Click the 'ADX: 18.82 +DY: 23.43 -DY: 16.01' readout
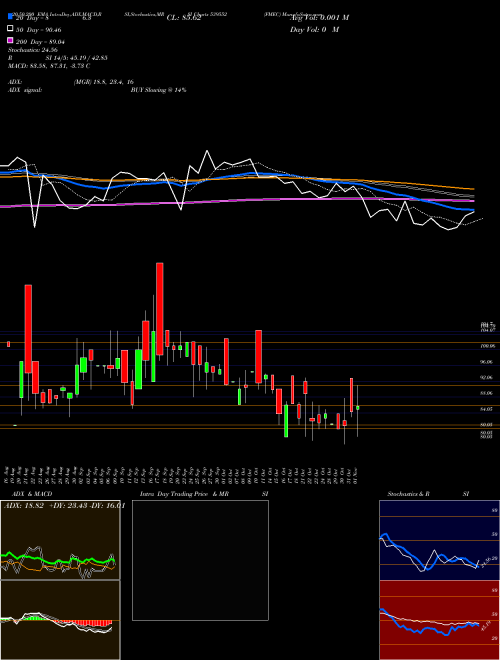Viewport: 500px width, 660px height. tap(64, 505)
